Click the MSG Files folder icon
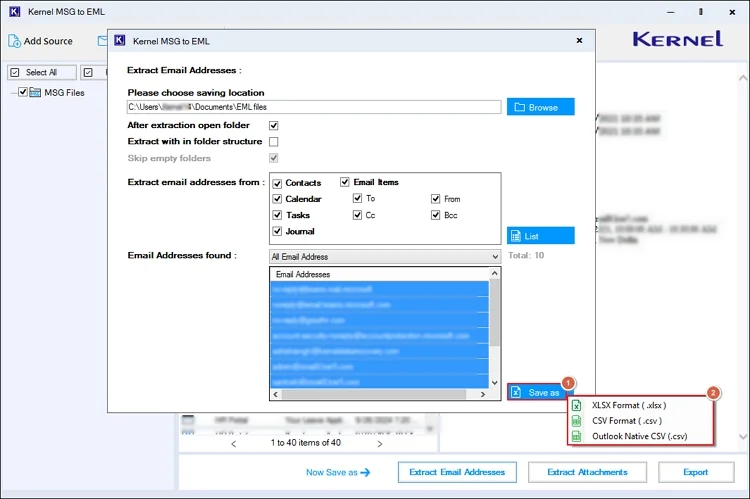 [36, 93]
